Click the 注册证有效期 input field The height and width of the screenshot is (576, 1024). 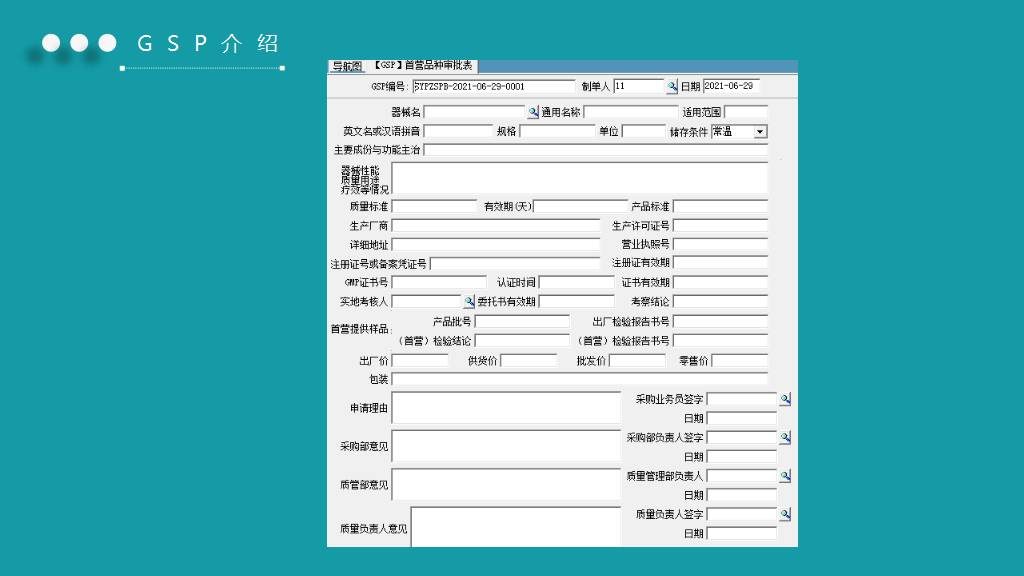point(720,263)
